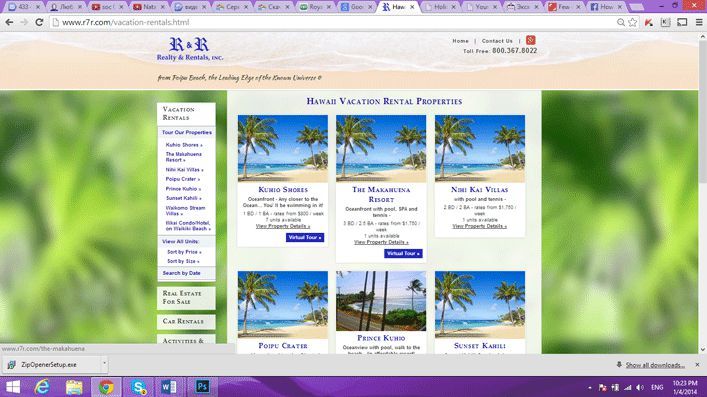Open Sort by Price in sidebar
The width and height of the screenshot is (707, 397).
(184, 252)
